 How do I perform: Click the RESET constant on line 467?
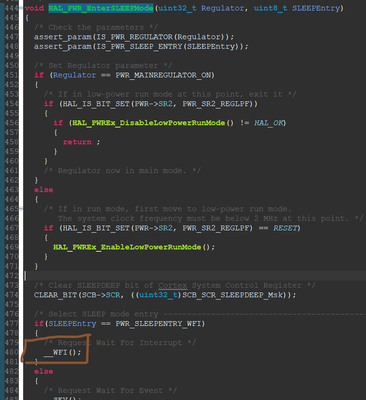pyautogui.click(x=285, y=228)
